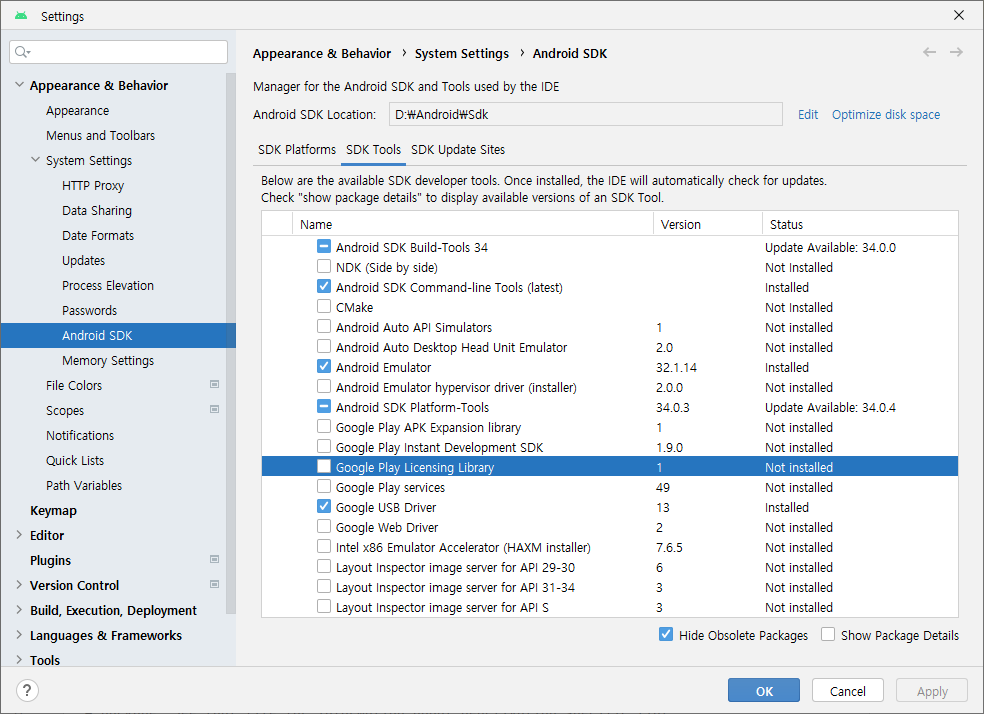
Task: Expand Languages & Frameworks node
Action: click(x=19, y=635)
